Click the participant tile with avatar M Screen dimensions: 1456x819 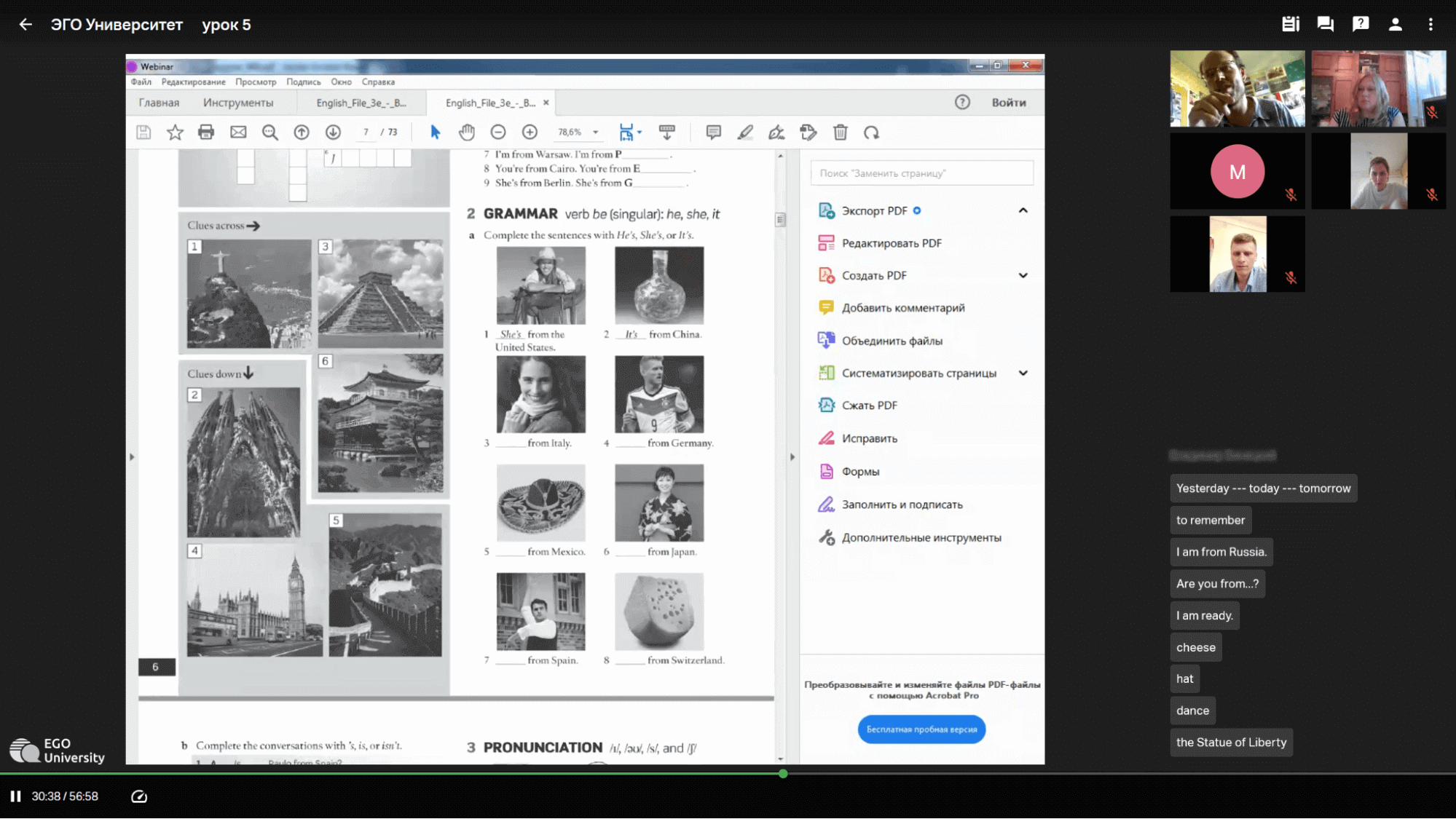pos(1237,172)
